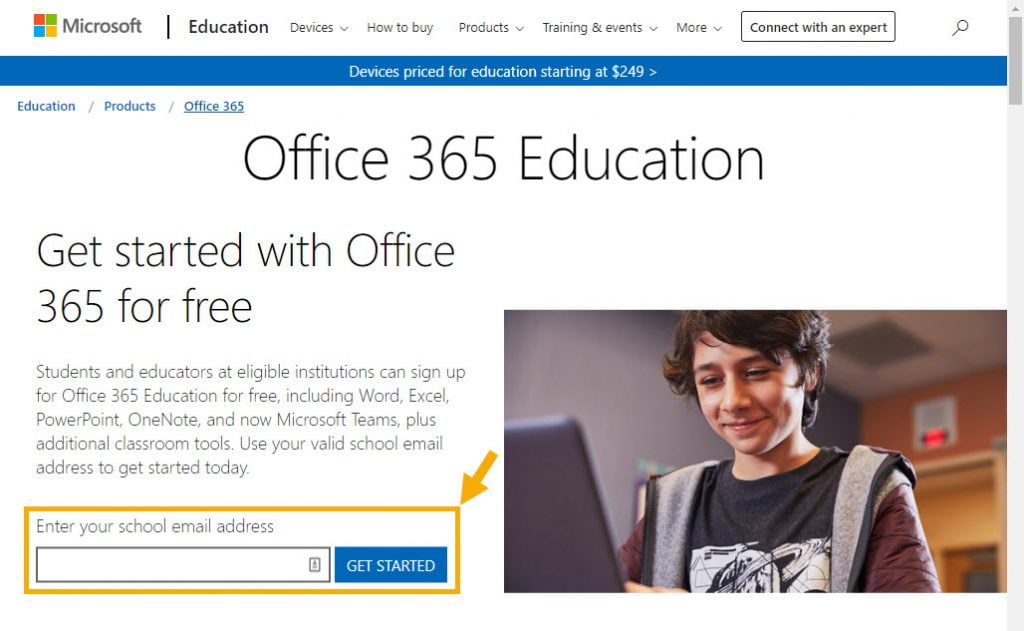Expand the More navigation menu
1024x631 pixels.
tap(699, 27)
